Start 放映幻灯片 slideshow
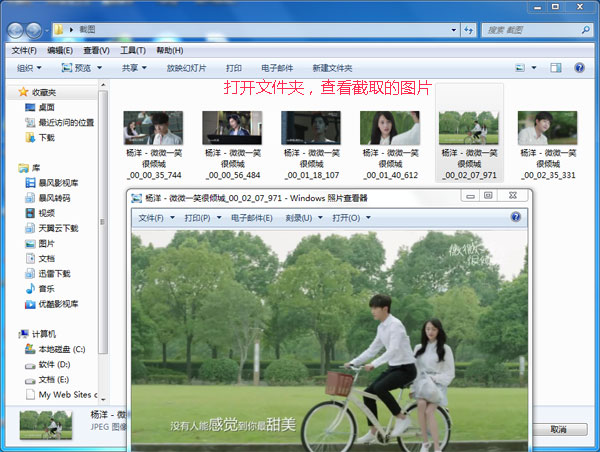Screen dimensions: 600x452 [x=186, y=68]
